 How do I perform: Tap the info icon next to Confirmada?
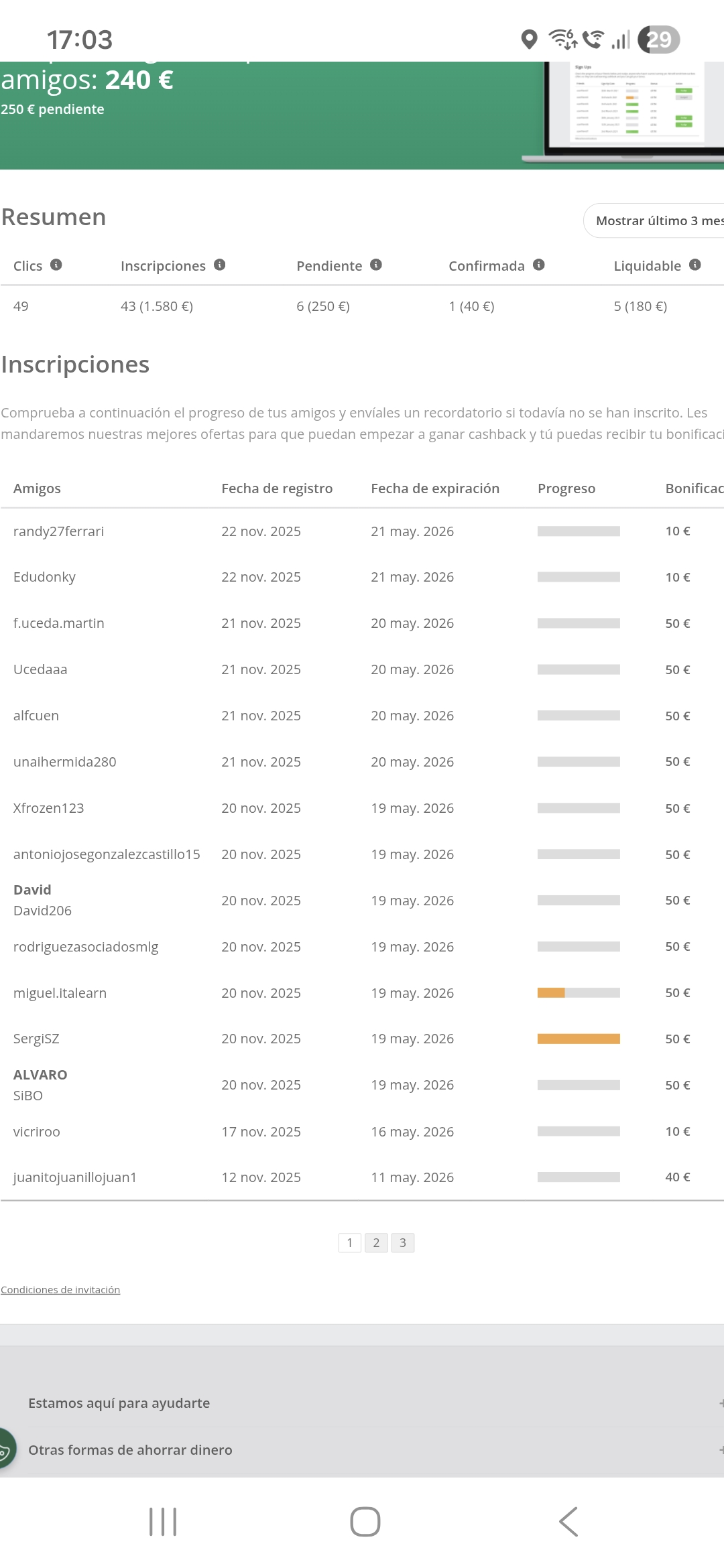click(539, 265)
